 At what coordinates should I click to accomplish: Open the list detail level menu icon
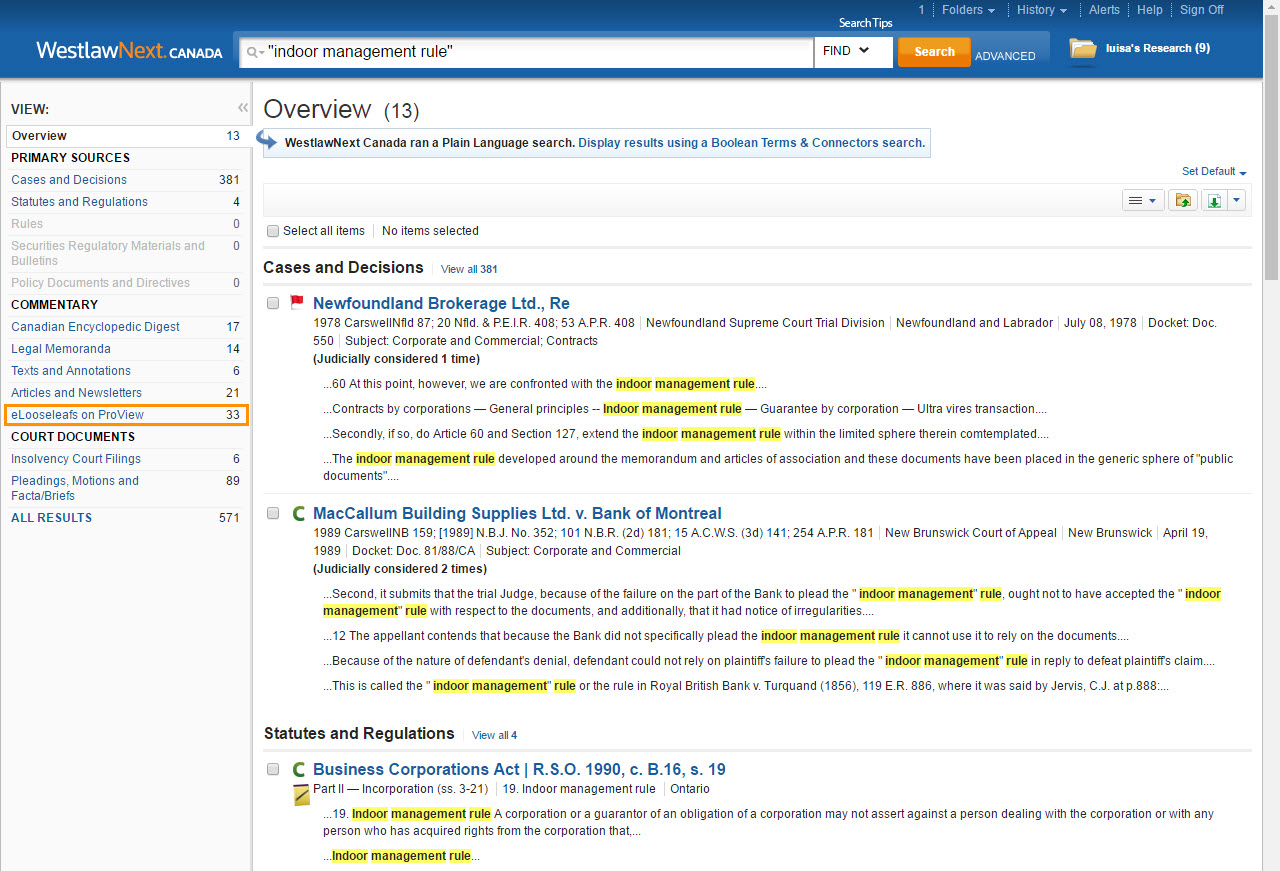[x=1142, y=201]
